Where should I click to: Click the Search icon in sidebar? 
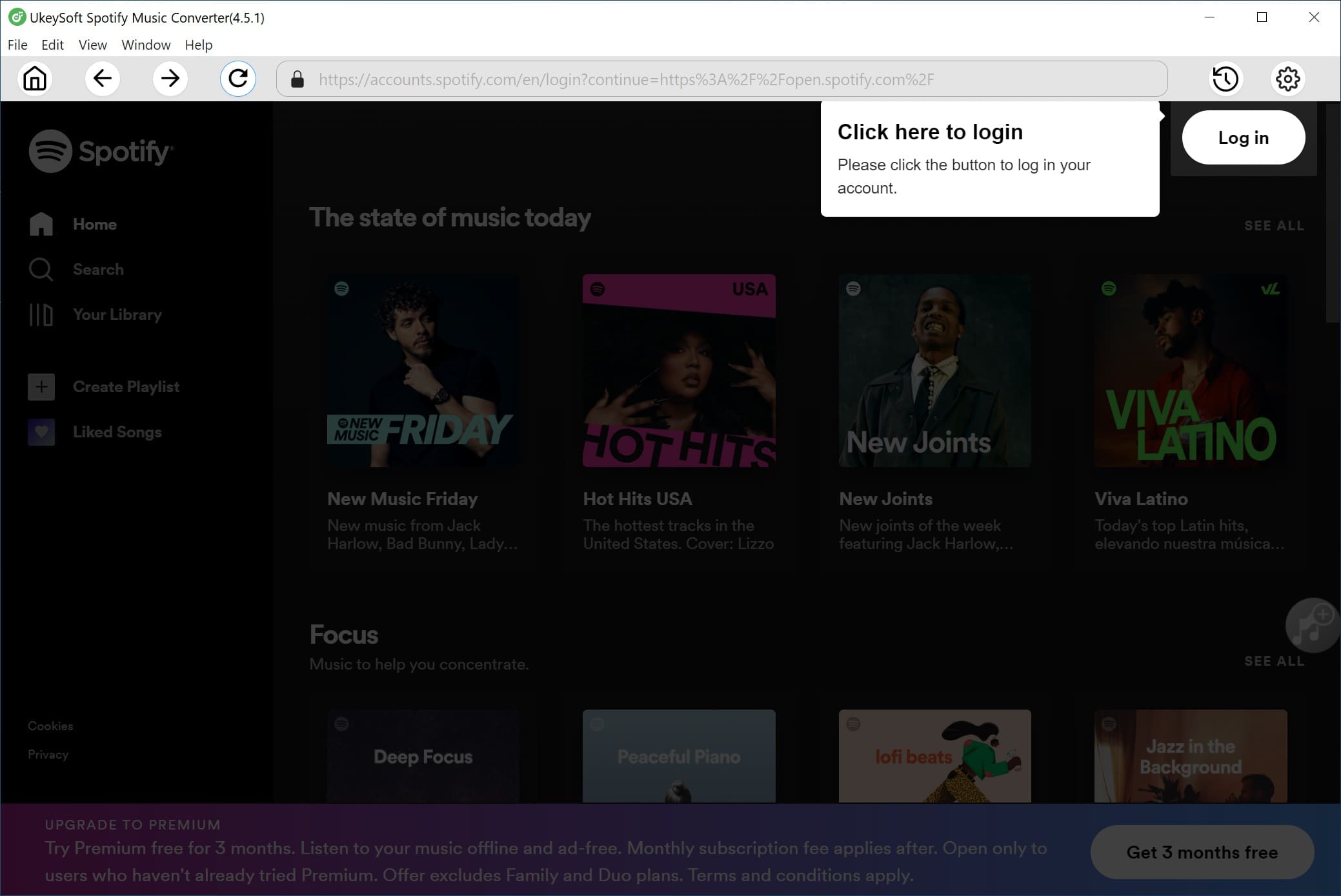coord(40,269)
